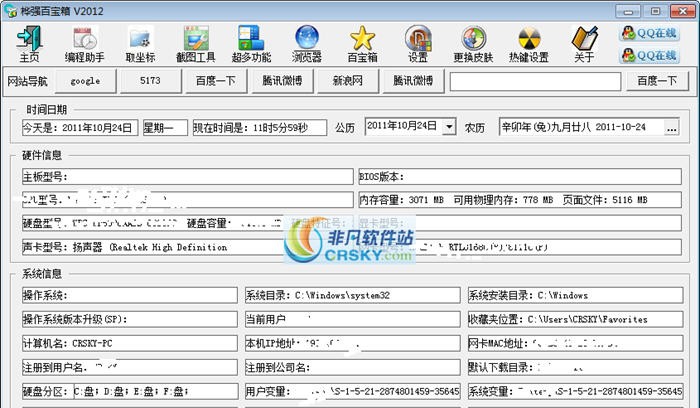Click the 计算机名 CRSKY-PC field
This screenshot has height=408, width=700.
coord(129,343)
